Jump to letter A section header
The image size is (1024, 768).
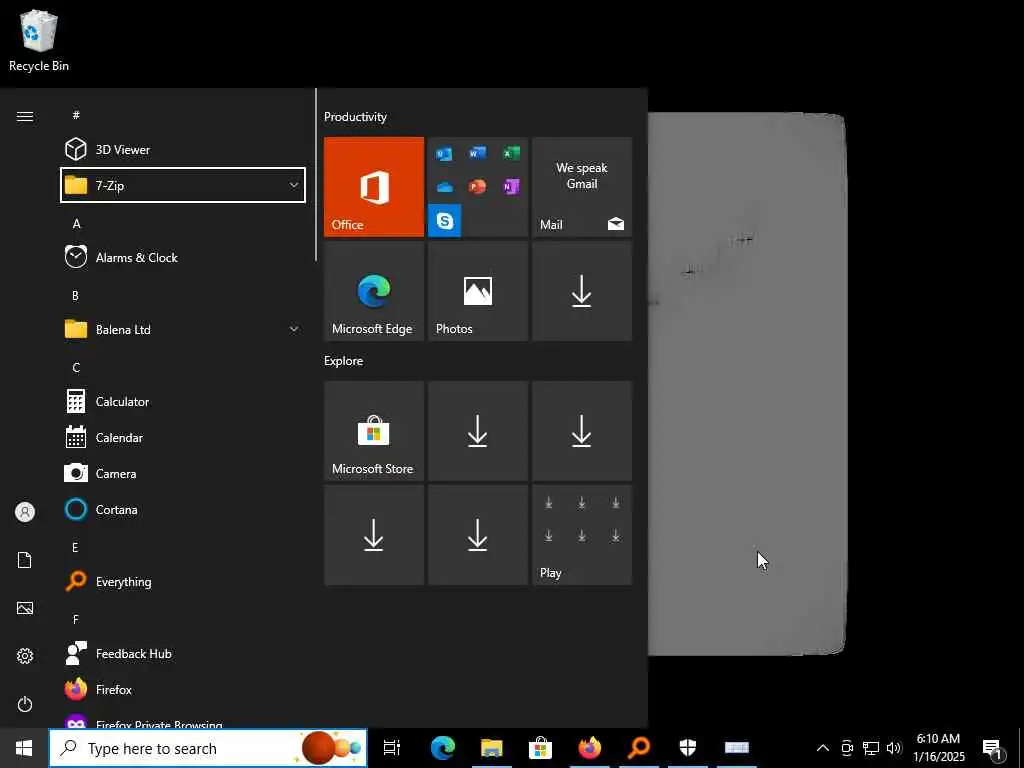(76, 224)
